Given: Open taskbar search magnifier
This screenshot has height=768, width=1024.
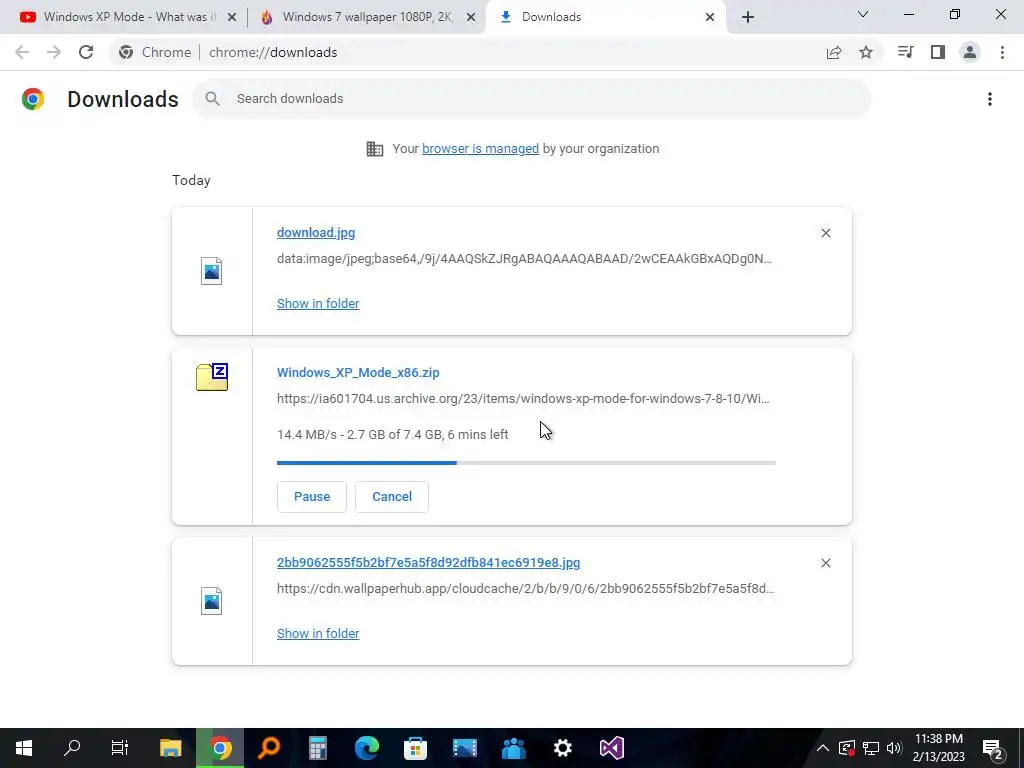Looking at the screenshot, I should tap(72, 748).
